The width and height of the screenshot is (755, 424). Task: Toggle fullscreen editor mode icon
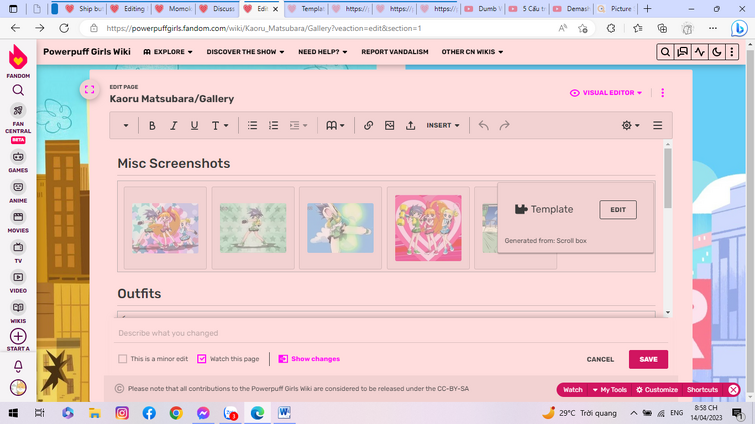click(90, 90)
